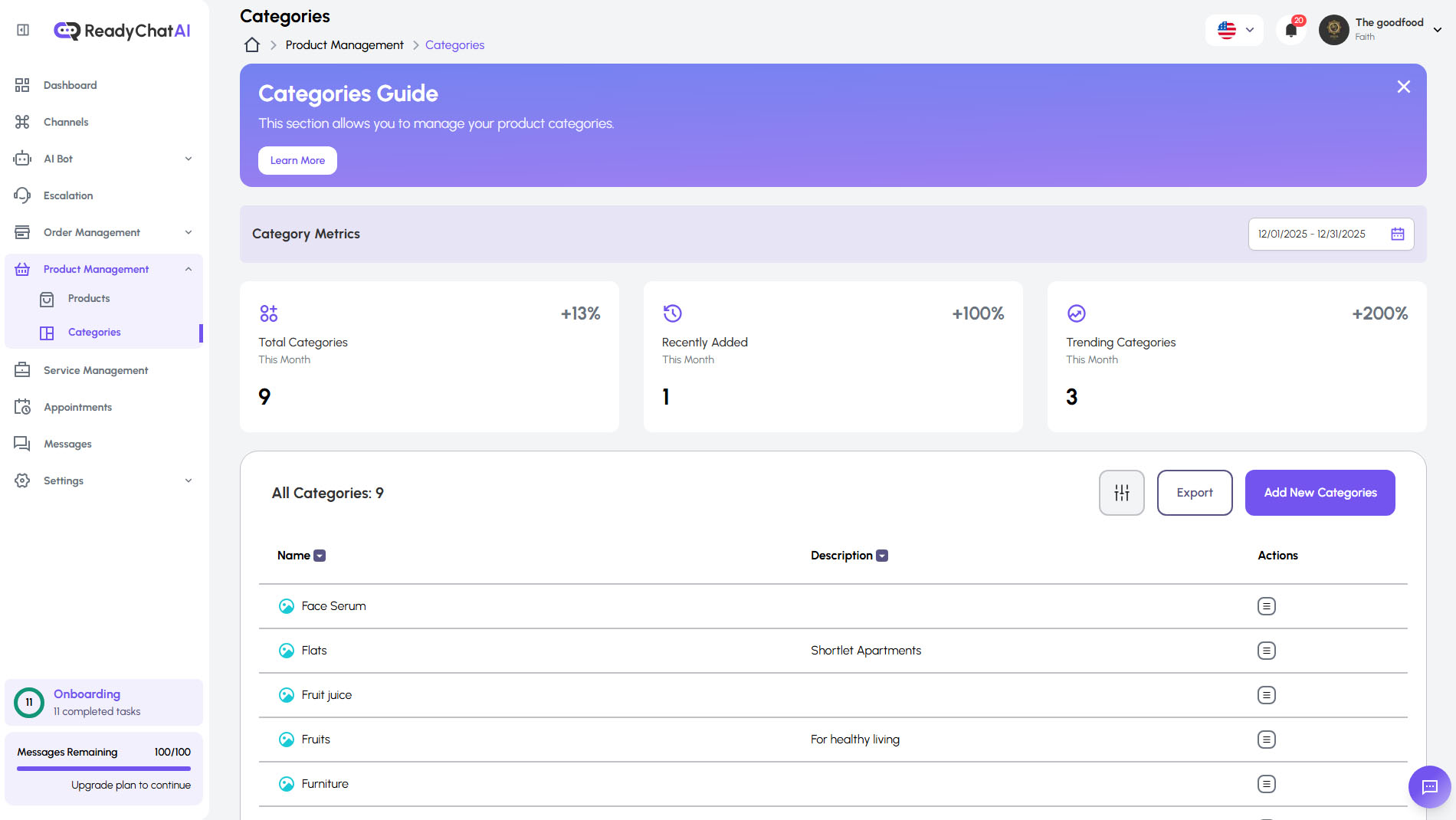Viewport: 1456px width, 820px height.
Task: Open the language selector dropdown
Action: (x=1234, y=30)
